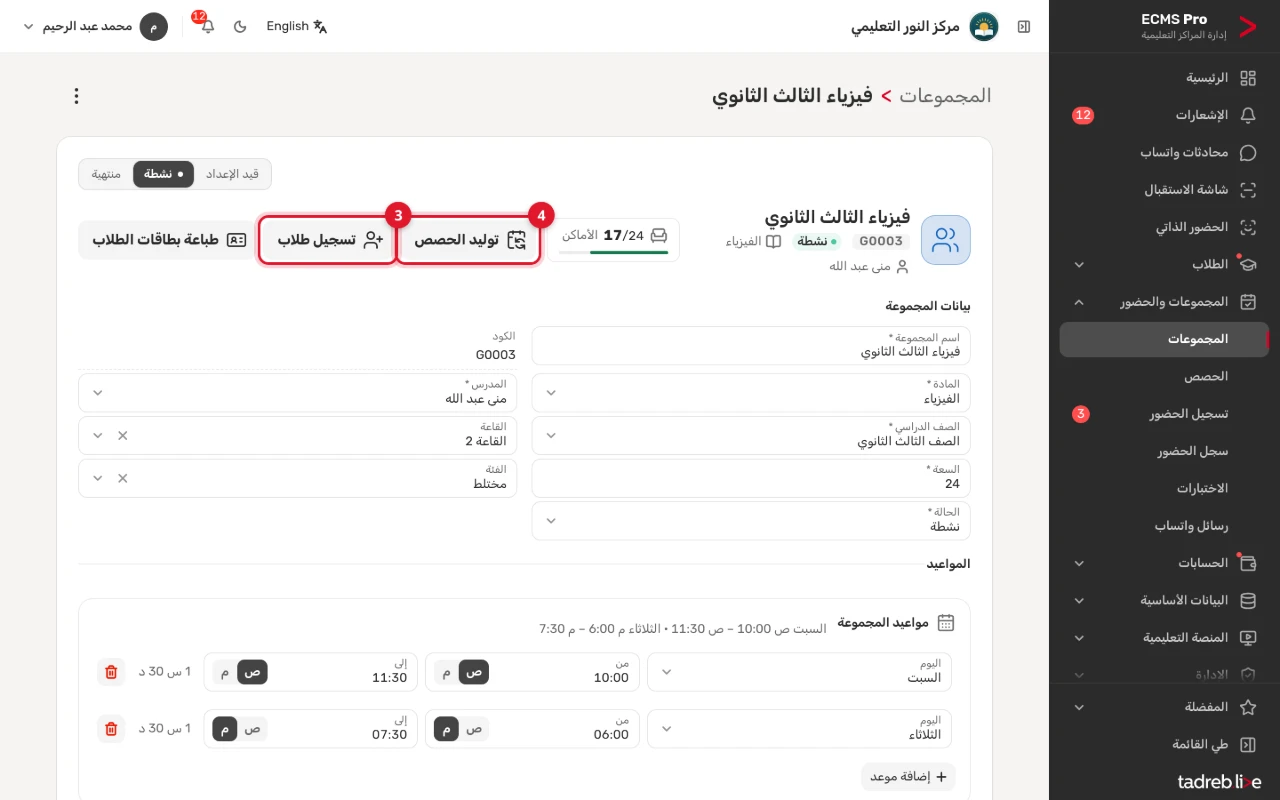Viewport: 1280px width, 800px height.
Task: Open the المادة dropdown
Action: [x=751, y=393]
